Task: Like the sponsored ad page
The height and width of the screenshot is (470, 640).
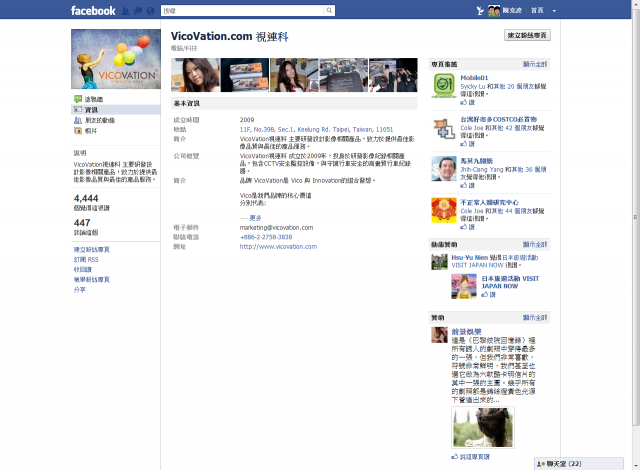Action: pos(471,457)
